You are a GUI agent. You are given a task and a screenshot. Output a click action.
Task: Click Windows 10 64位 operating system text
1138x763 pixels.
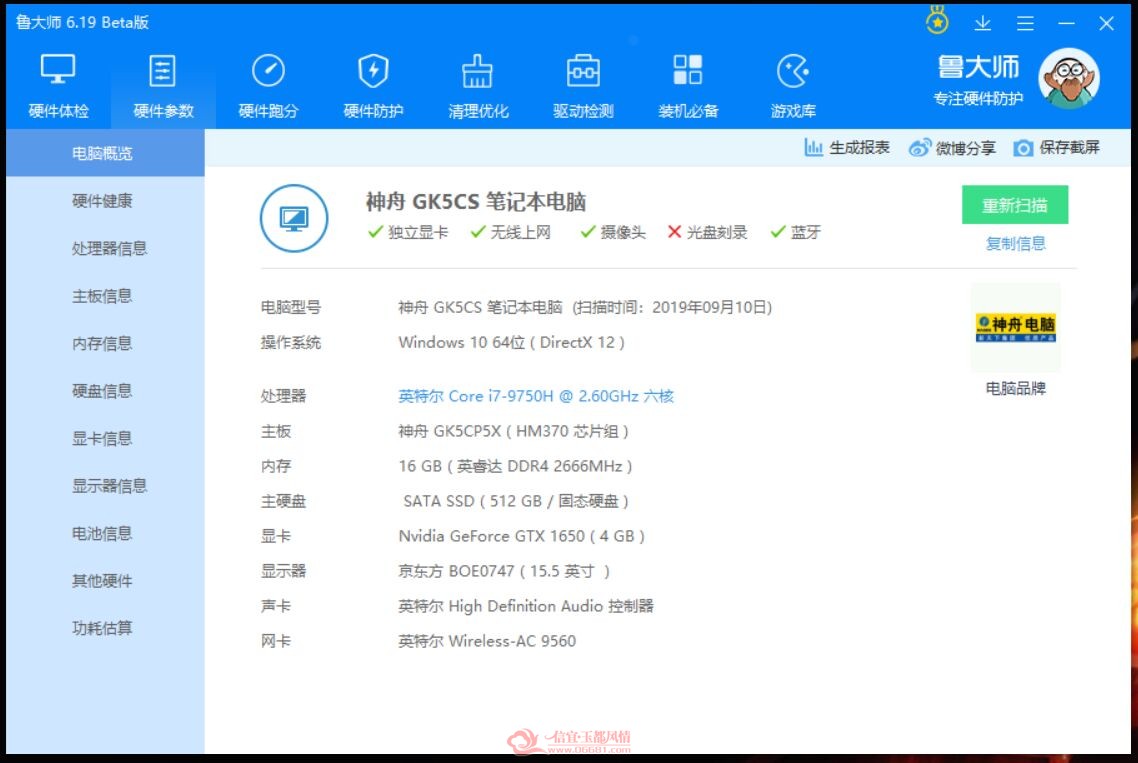[x=511, y=343]
